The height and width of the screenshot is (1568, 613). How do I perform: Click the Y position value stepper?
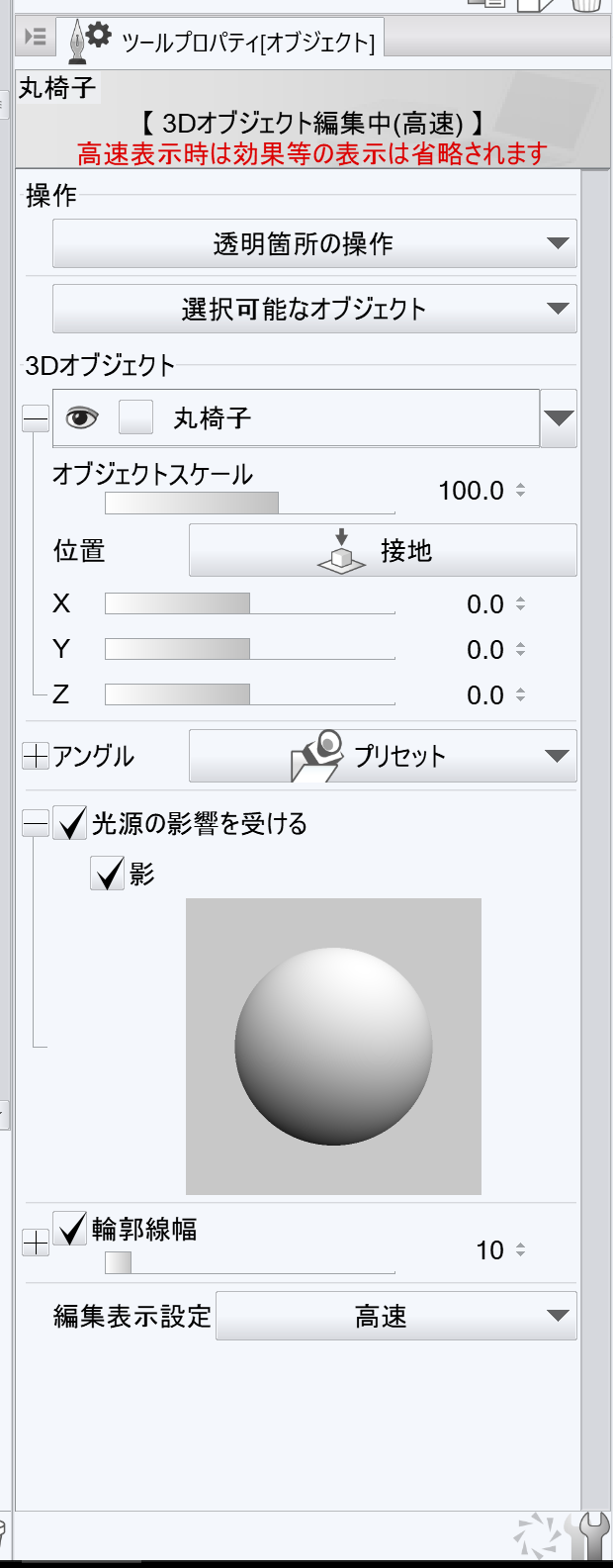pyautogui.click(x=520, y=649)
